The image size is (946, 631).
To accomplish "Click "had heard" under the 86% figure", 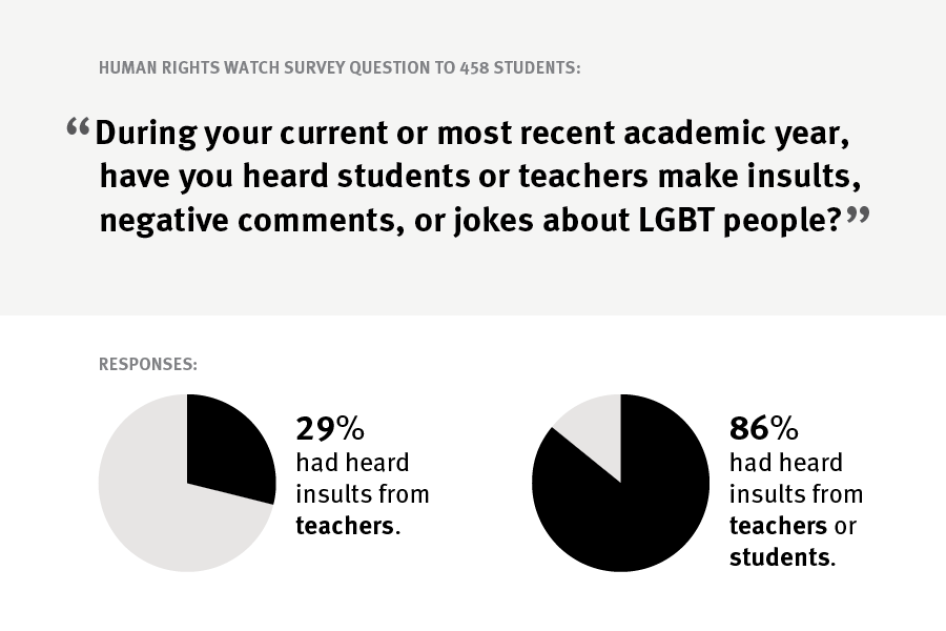I will [x=786, y=463].
